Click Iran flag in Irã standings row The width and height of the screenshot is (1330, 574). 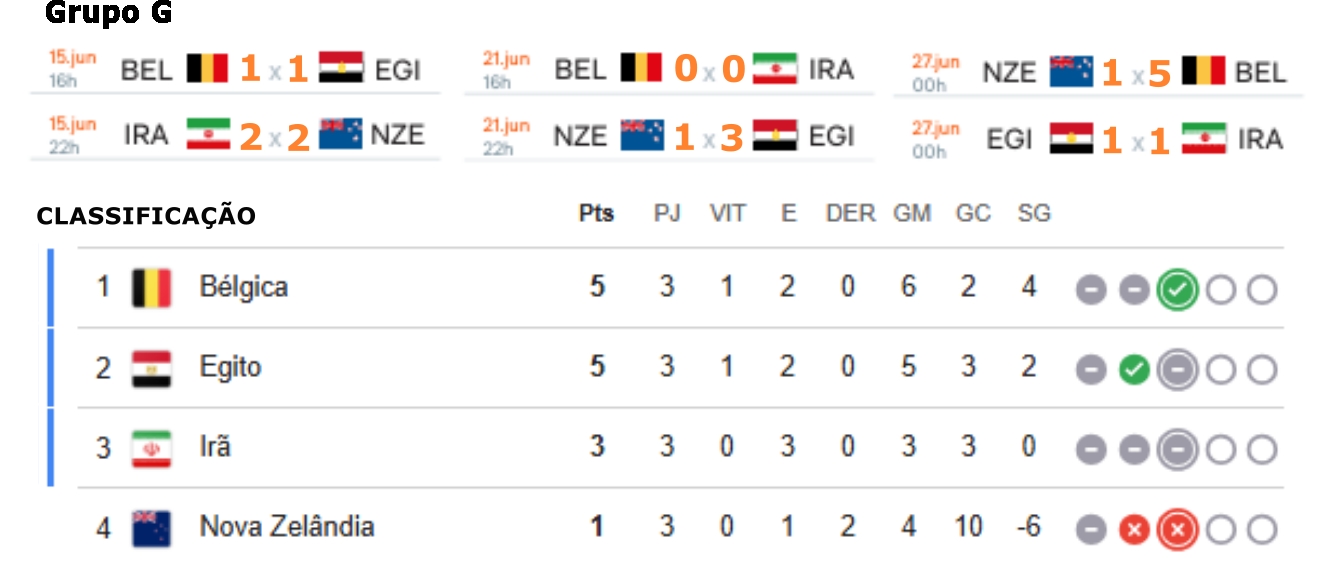click(x=152, y=448)
